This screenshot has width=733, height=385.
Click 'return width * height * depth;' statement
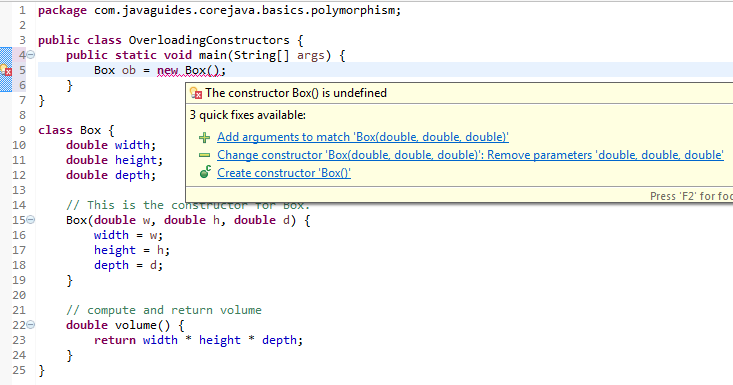pyautogui.click(x=198, y=340)
